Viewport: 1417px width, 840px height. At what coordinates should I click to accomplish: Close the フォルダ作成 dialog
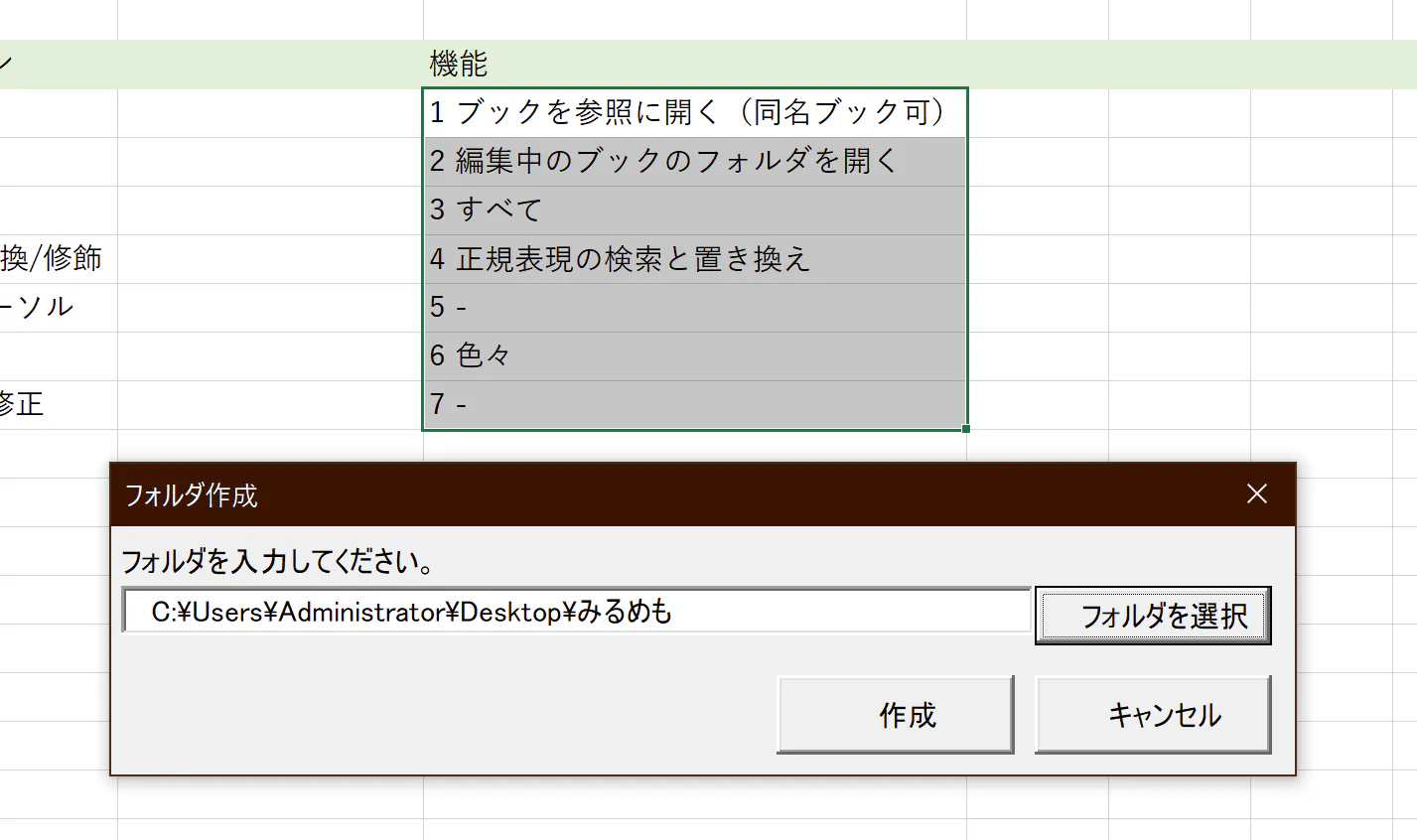click(x=1256, y=493)
